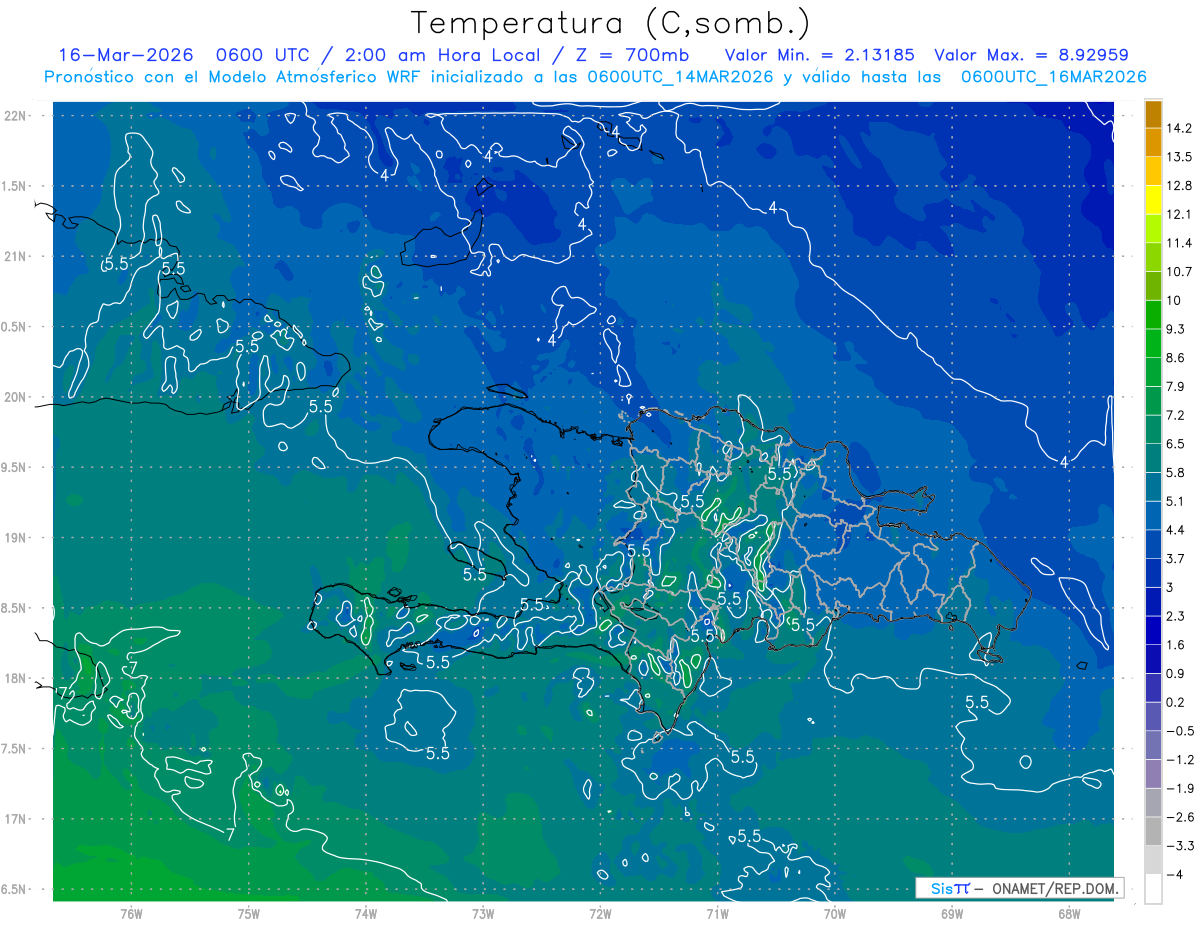Screen dimensions: 1200x927
Task: Click the 2.3 label on the color scale
Action: [x=1176, y=616]
